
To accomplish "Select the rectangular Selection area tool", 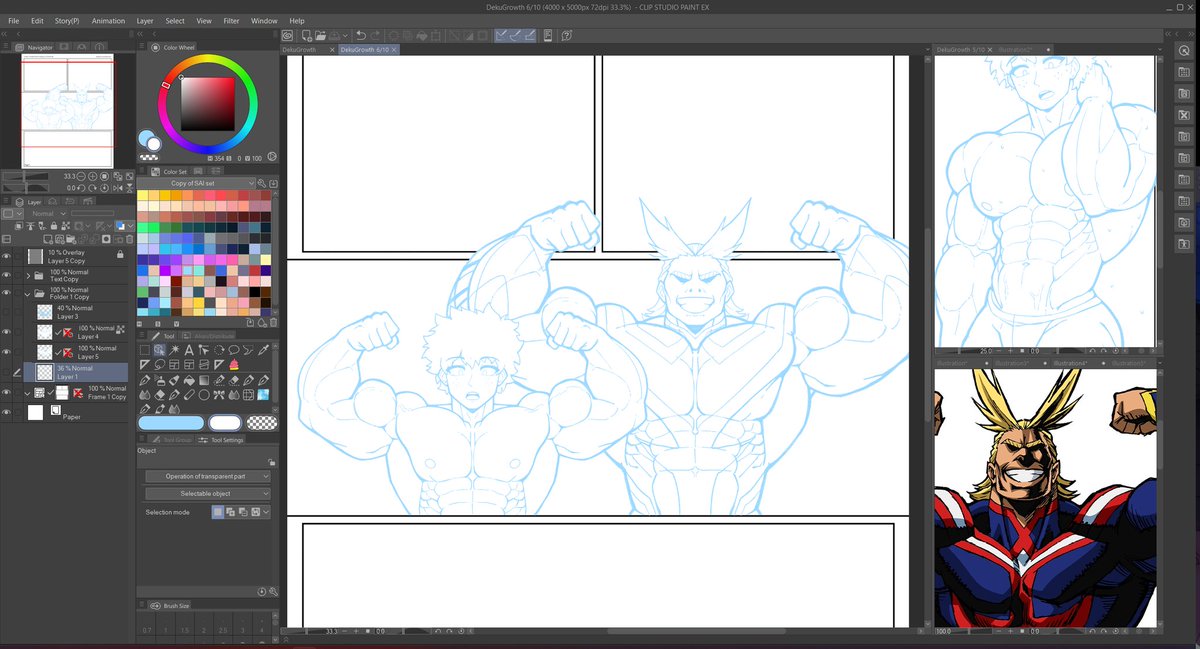I will (x=145, y=350).
